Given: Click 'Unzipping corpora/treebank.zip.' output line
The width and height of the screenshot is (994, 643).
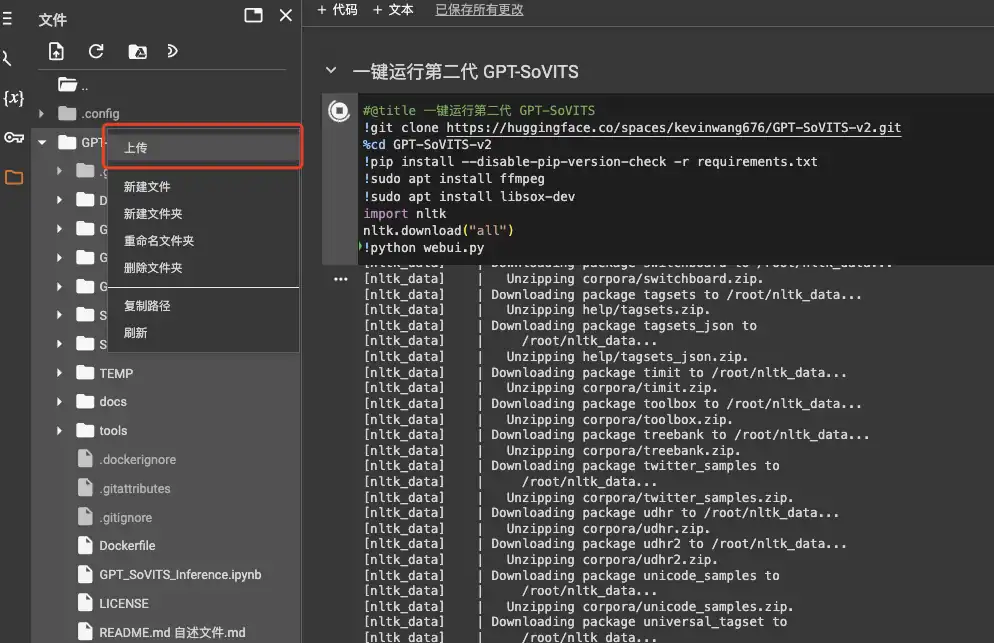Looking at the screenshot, I should tap(623, 450).
